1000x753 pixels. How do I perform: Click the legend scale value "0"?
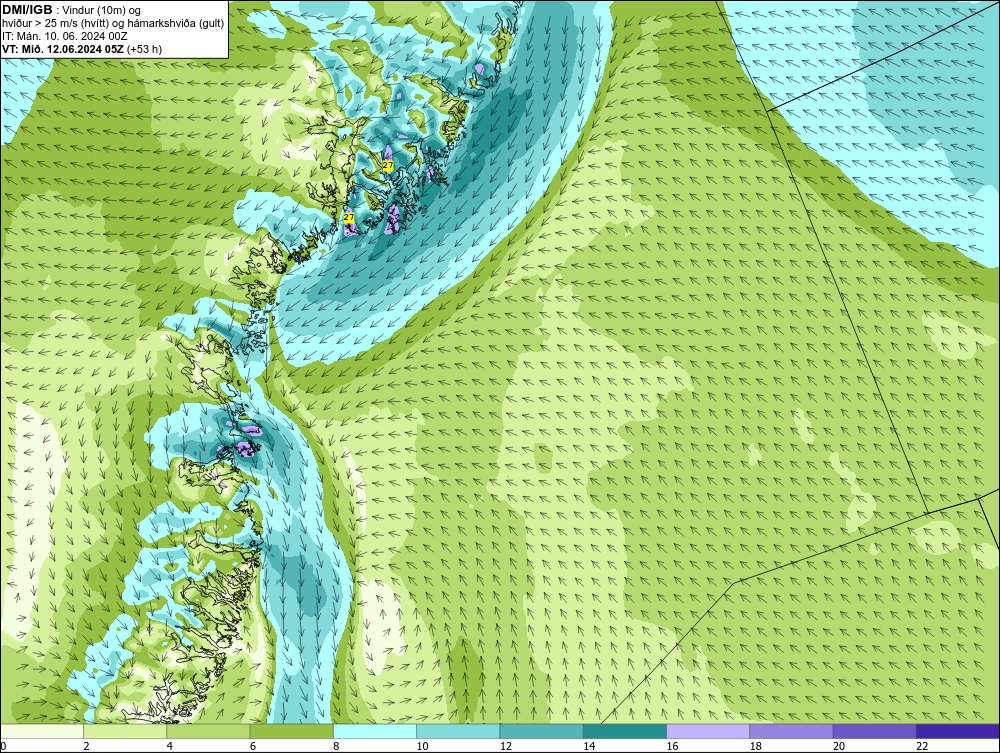tap(3, 746)
